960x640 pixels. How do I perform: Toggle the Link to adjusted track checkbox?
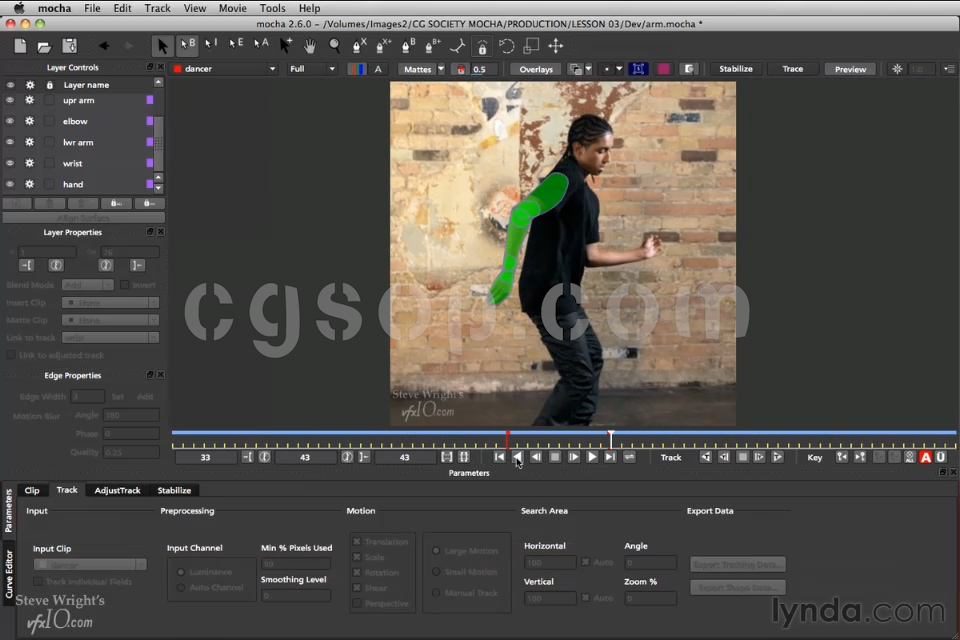[10, 355]
